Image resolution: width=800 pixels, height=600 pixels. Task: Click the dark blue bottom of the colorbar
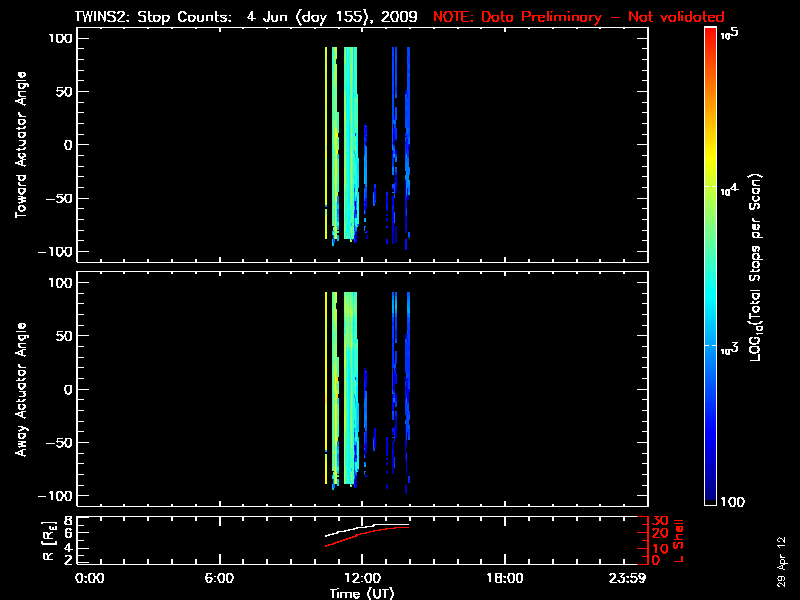click(711, 498)
